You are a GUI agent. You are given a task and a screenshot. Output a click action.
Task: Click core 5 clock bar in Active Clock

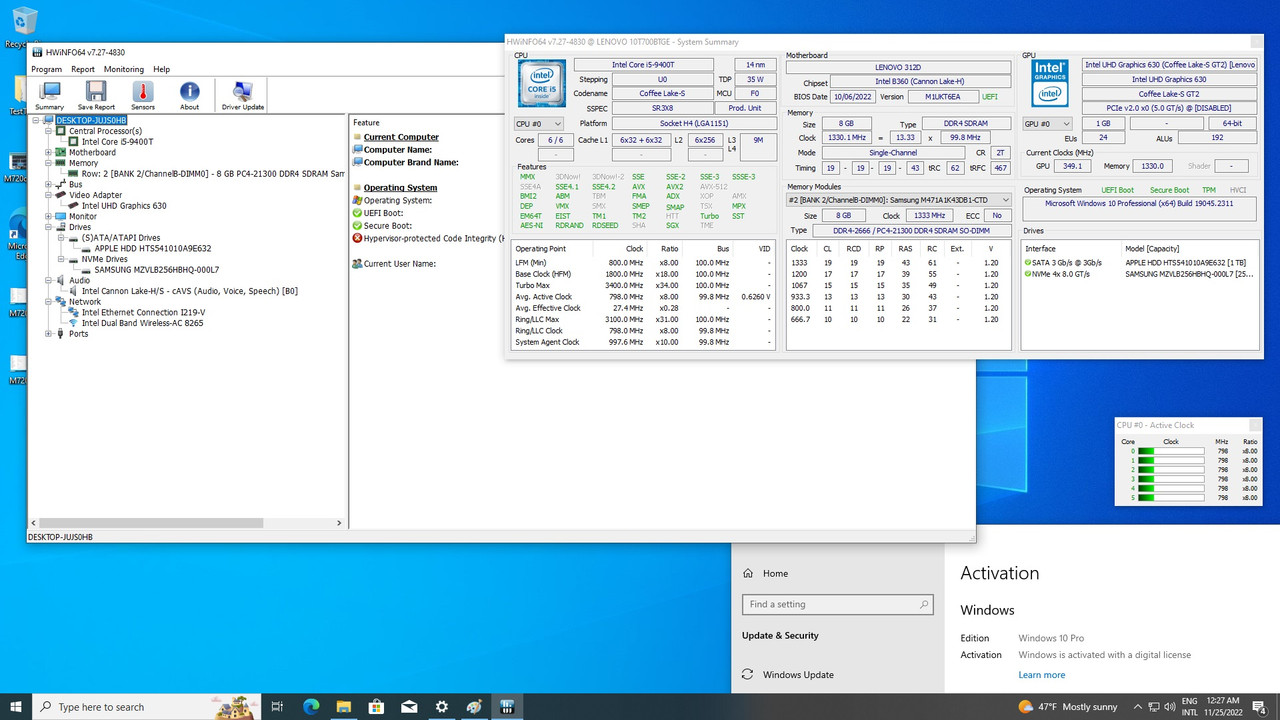[x=1172, y=498]
